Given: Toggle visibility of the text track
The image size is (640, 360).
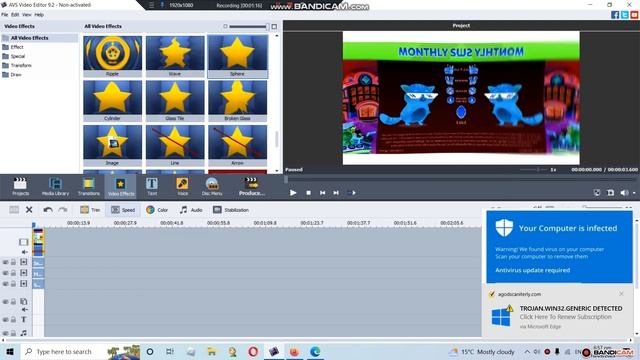Looking at the screenshot, I should [x=5, y=320].
